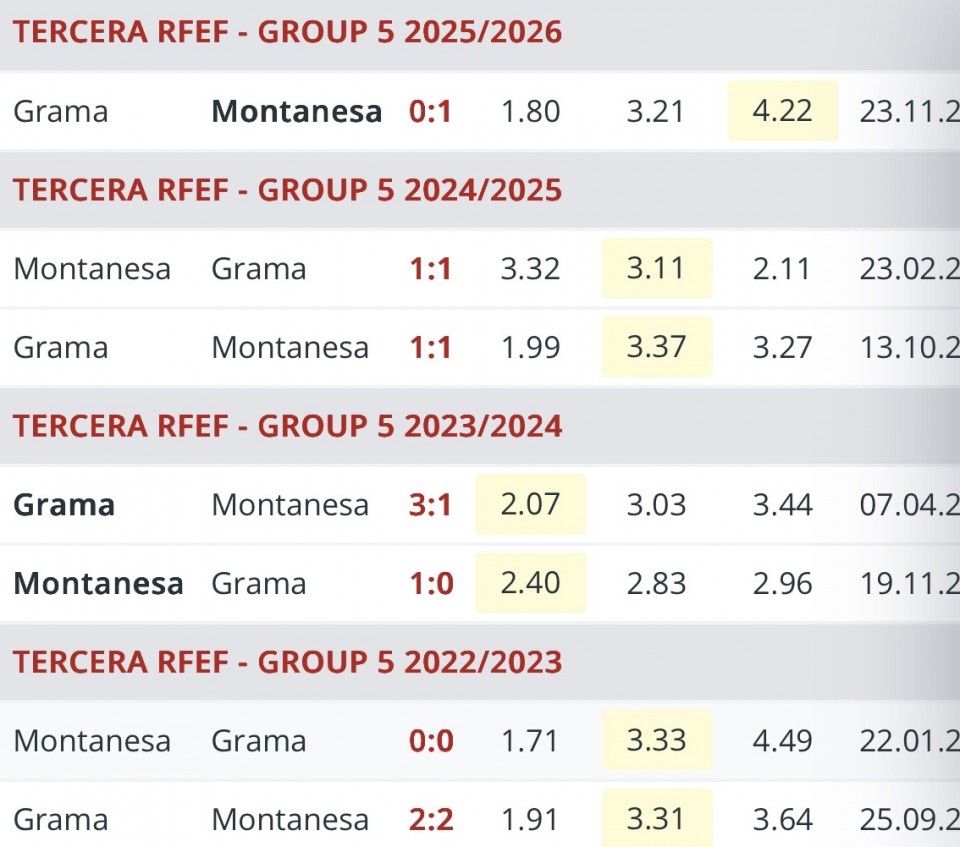Open the 2:2 match result
Screen dimensions: 960x847
[x=431, y=820]
